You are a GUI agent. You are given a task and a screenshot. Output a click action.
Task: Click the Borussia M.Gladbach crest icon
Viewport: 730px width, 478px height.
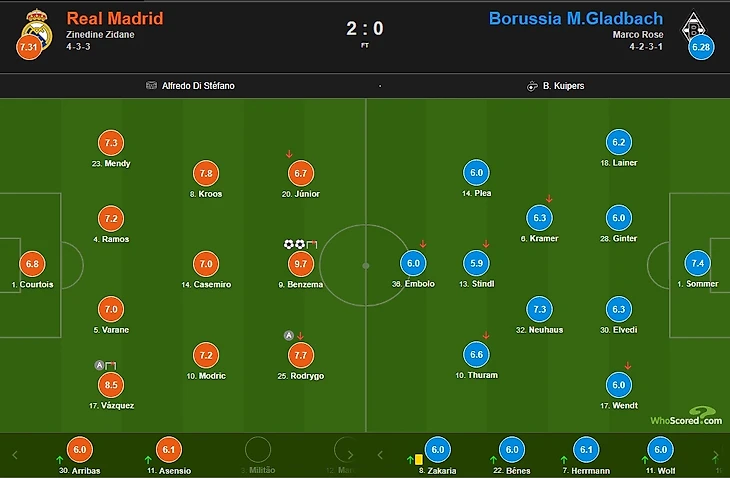pos(694,28)
